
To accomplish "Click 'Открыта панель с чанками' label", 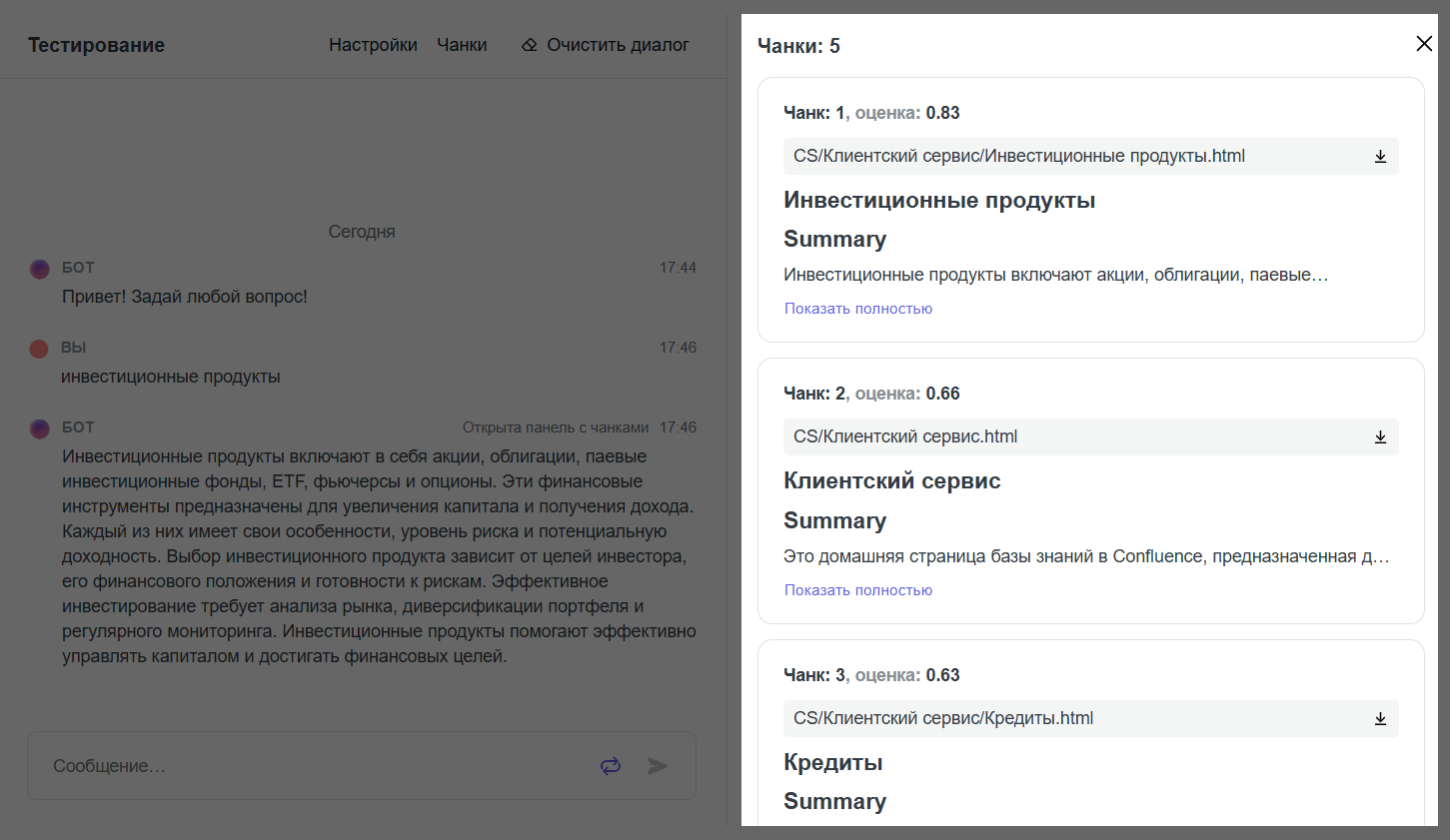I will (x=556, y=427).
